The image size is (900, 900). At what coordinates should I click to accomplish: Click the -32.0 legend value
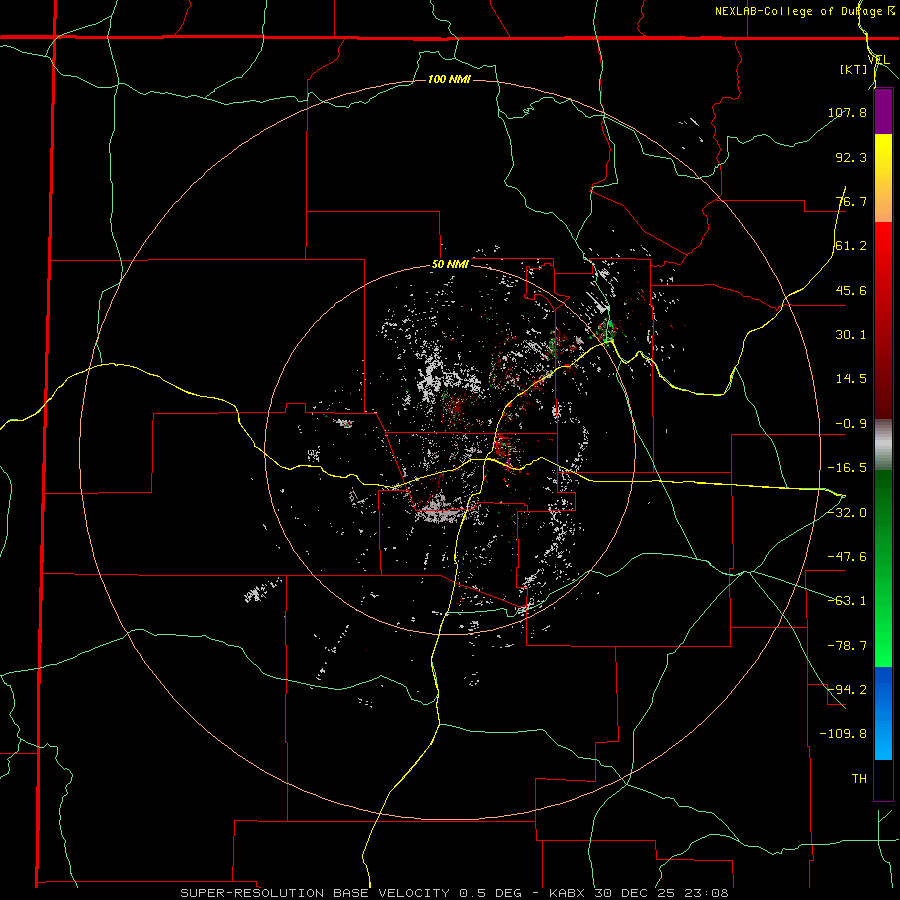coord(847,513)
